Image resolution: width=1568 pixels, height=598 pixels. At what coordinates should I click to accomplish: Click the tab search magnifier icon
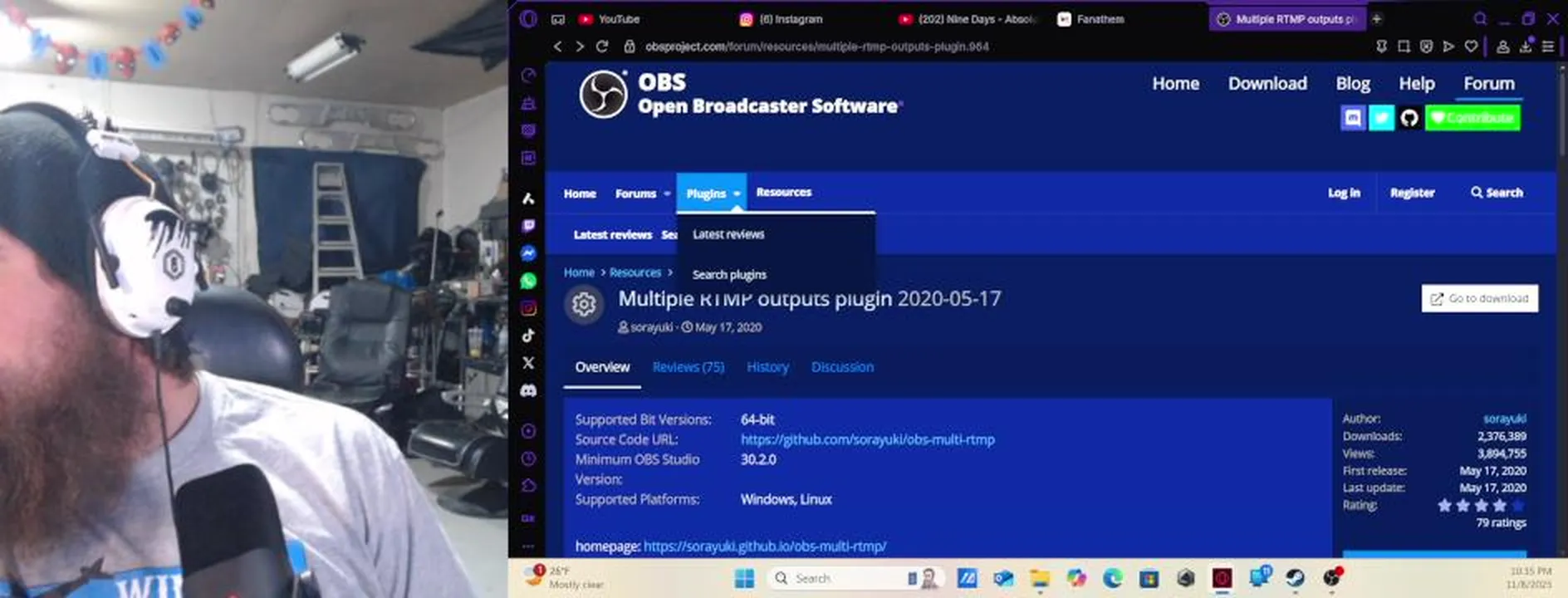(x=1481, y=18)
